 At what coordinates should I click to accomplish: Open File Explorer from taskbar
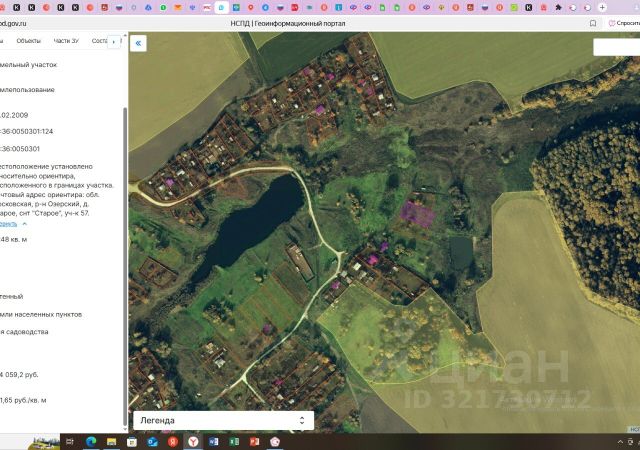point(111,441)
